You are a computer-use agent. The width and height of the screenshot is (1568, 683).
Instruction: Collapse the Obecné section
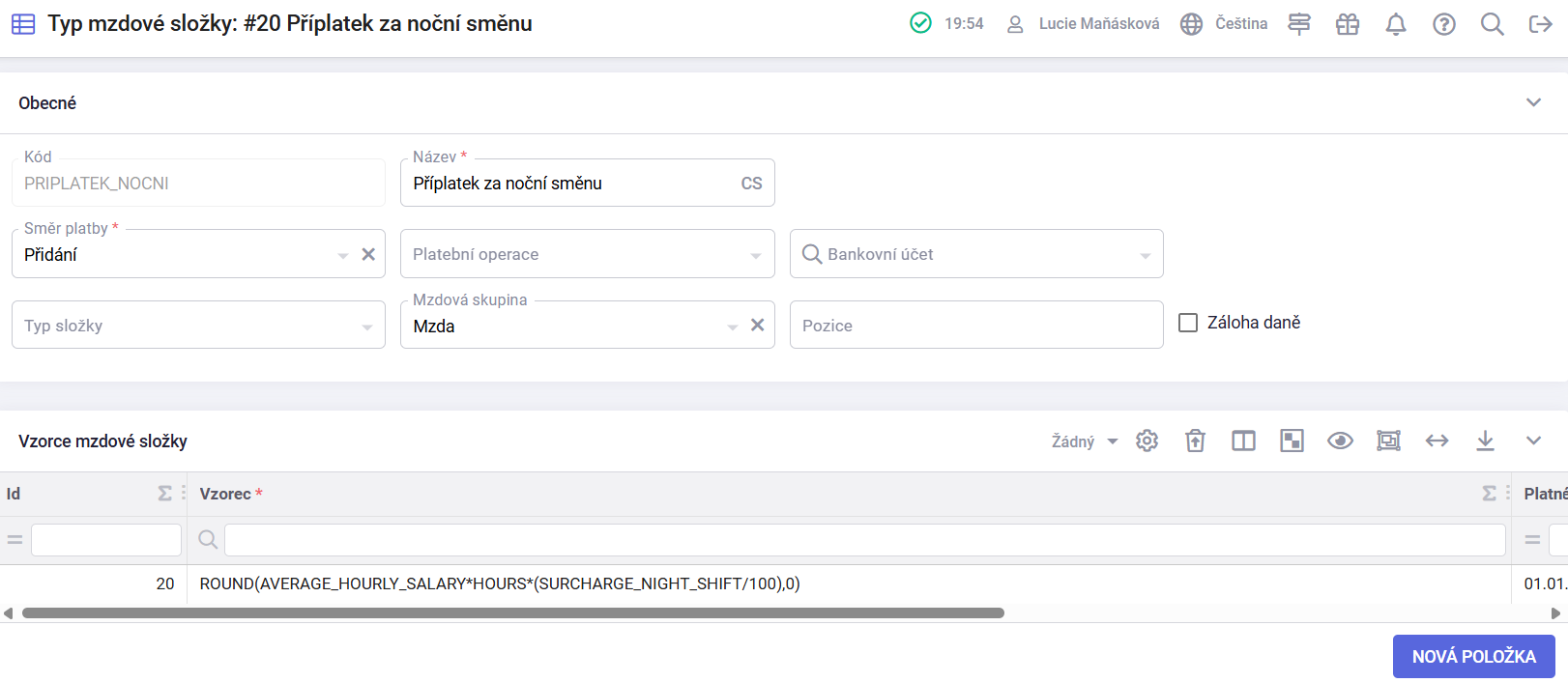pyautogui.click(x=1533, y=102)
